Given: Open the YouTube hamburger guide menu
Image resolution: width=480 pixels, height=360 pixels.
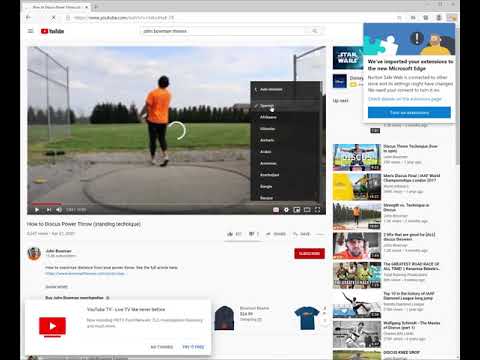Looking at the screenshot, I should [31, 31].
